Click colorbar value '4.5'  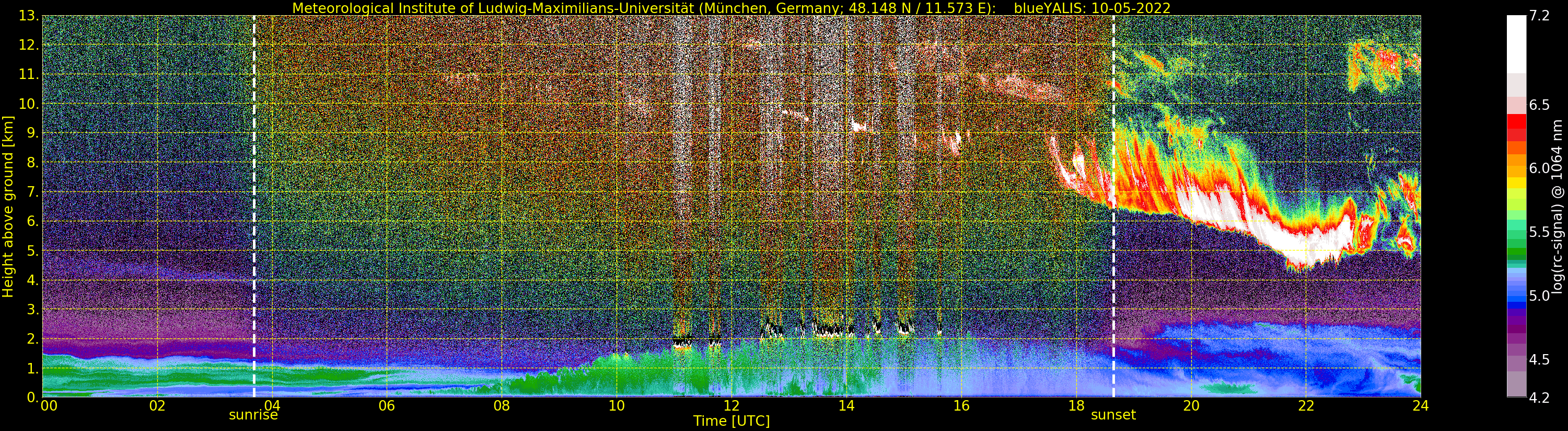click(1539, 360)
